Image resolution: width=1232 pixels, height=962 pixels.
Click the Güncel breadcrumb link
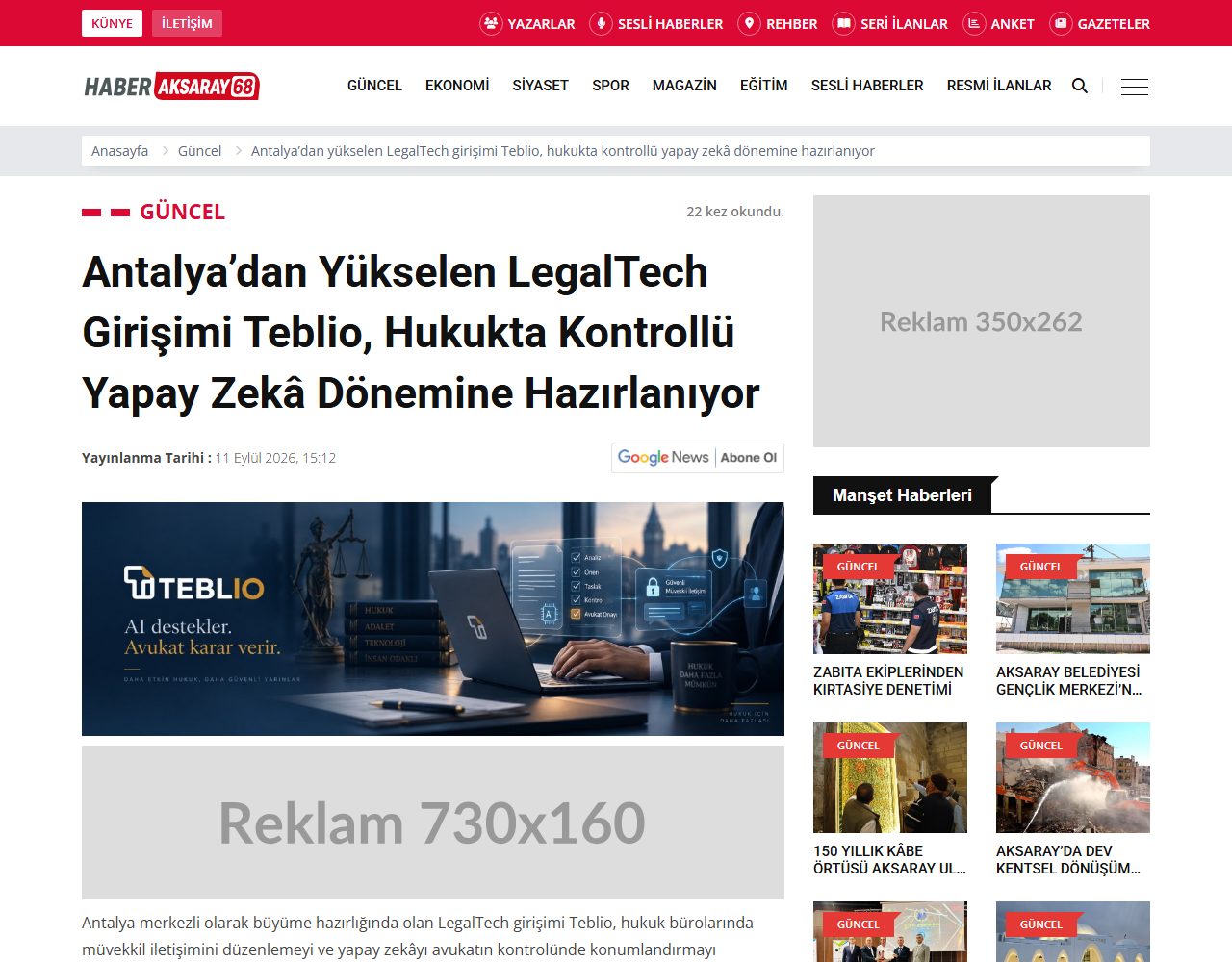coord(199,151)
